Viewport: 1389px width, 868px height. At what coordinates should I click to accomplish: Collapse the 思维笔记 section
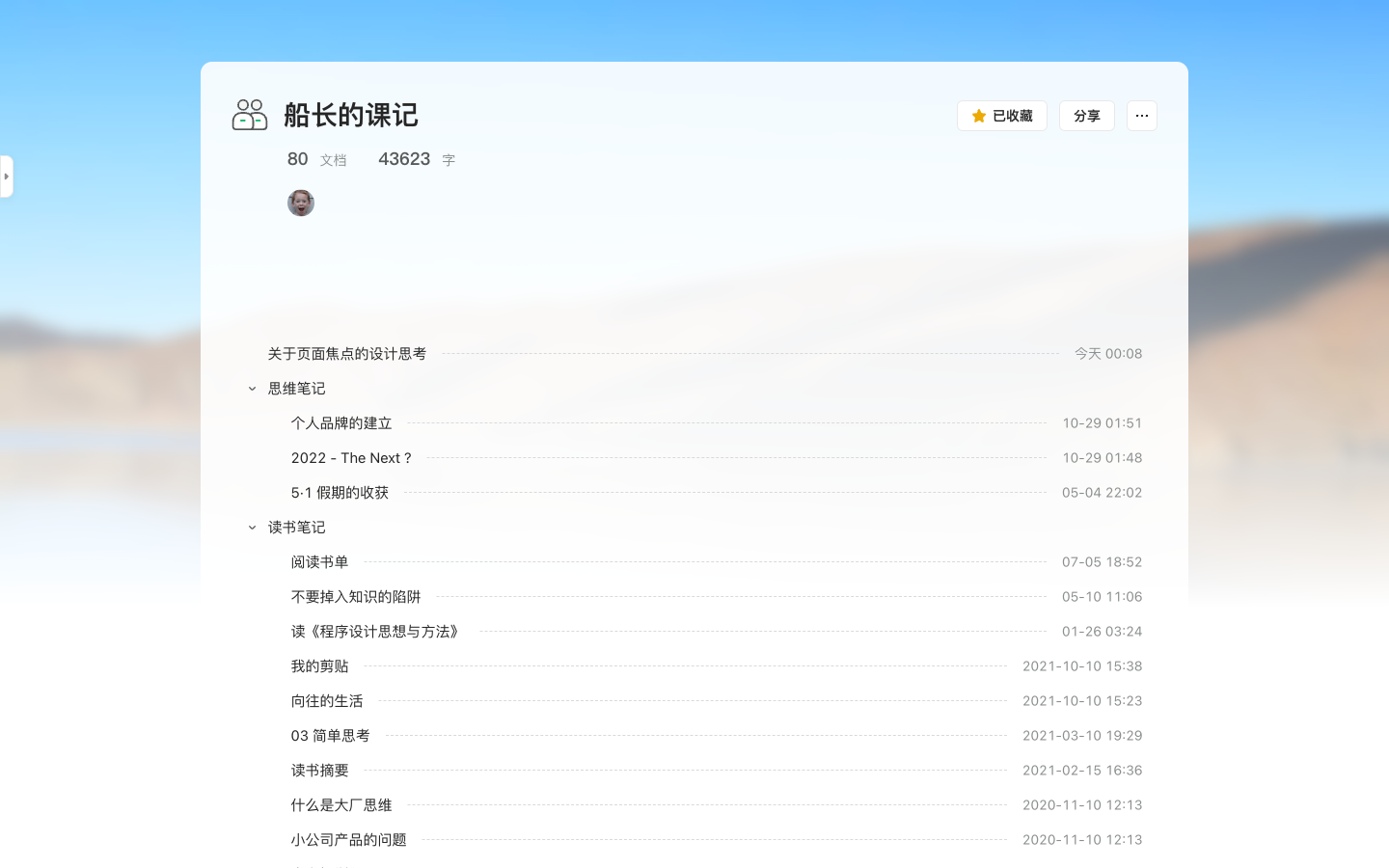252,389
